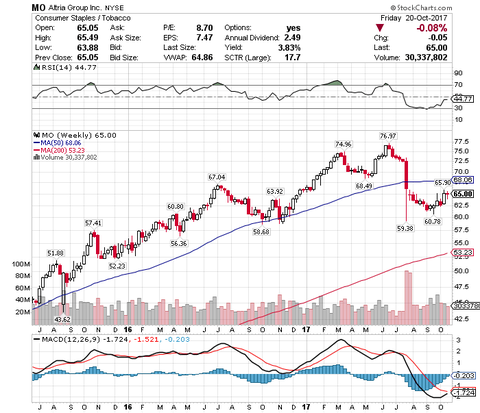
Task: Click the 68.49 low price label
Action: point(364,186)
